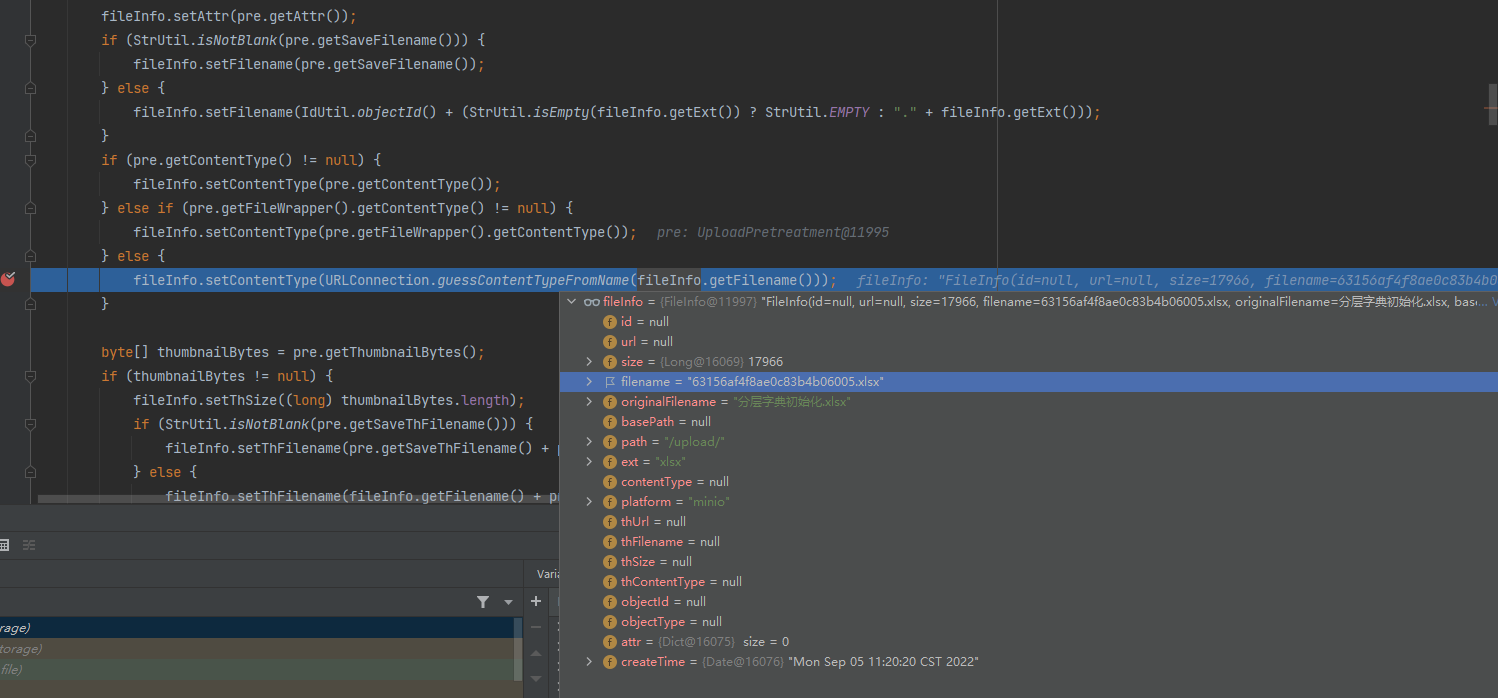Expand the createTime field node
Screen dimensions: 1498x698
click(590, 661)
